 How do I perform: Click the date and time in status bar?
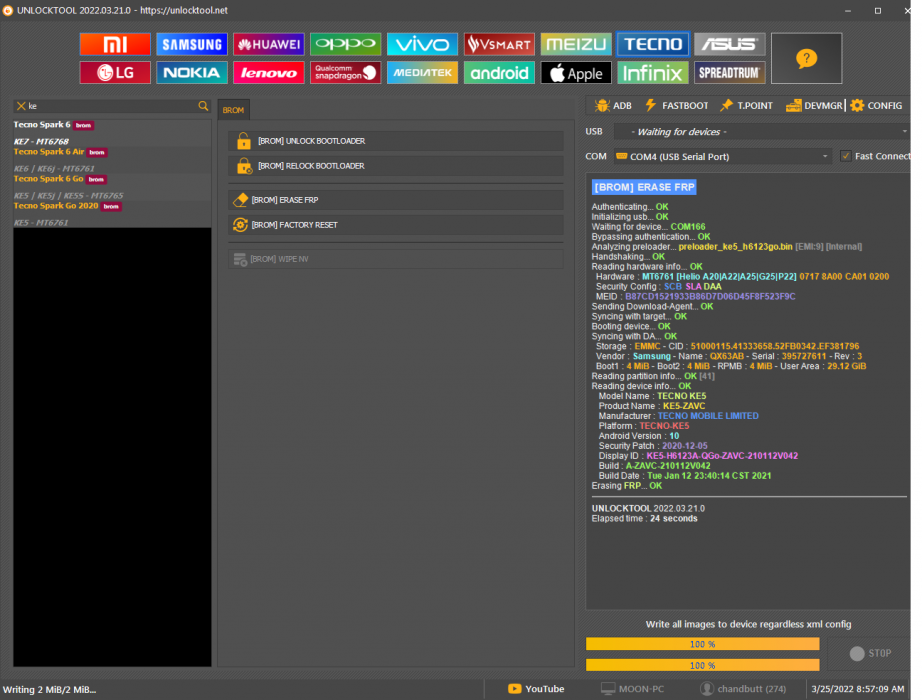[858, 689]
